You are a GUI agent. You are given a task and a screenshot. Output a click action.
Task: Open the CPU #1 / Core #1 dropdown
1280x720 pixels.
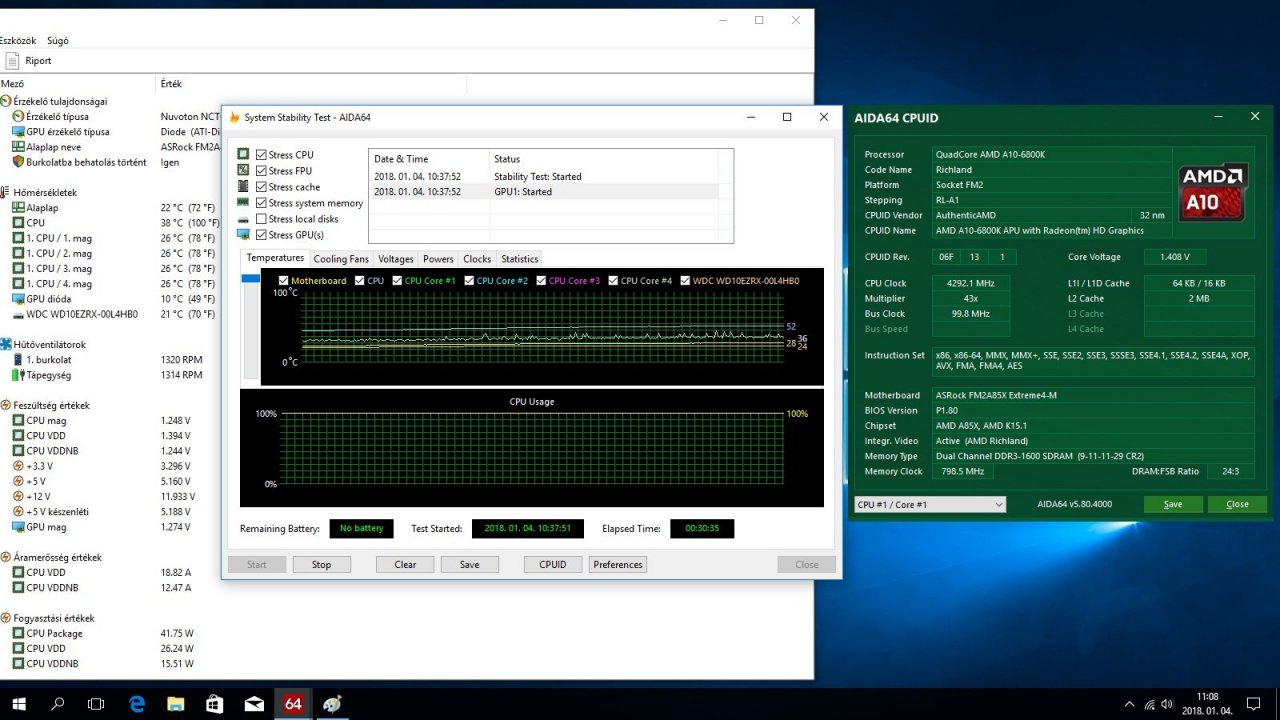pos(930,504)
